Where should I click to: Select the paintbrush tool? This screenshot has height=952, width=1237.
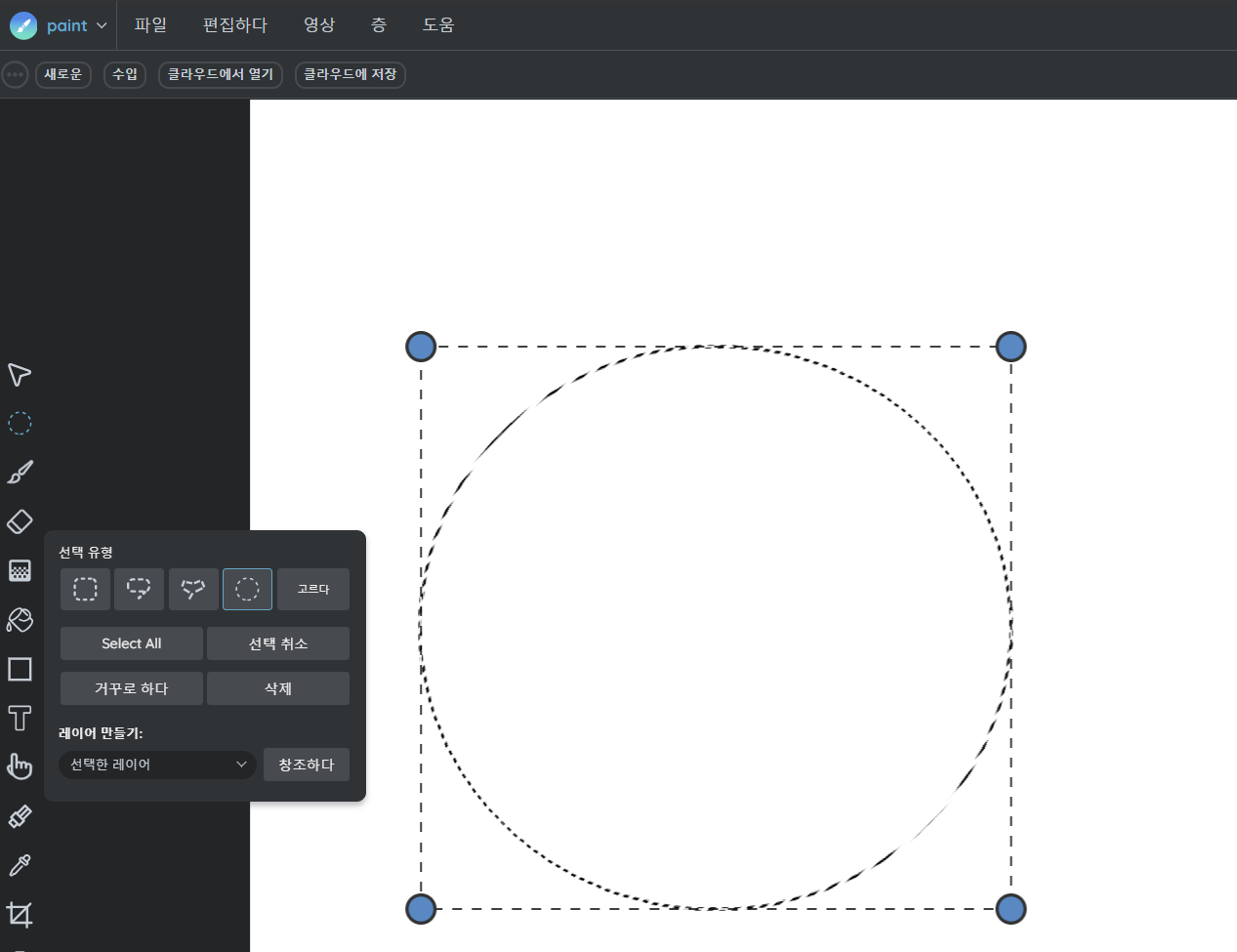click(20, 473)
